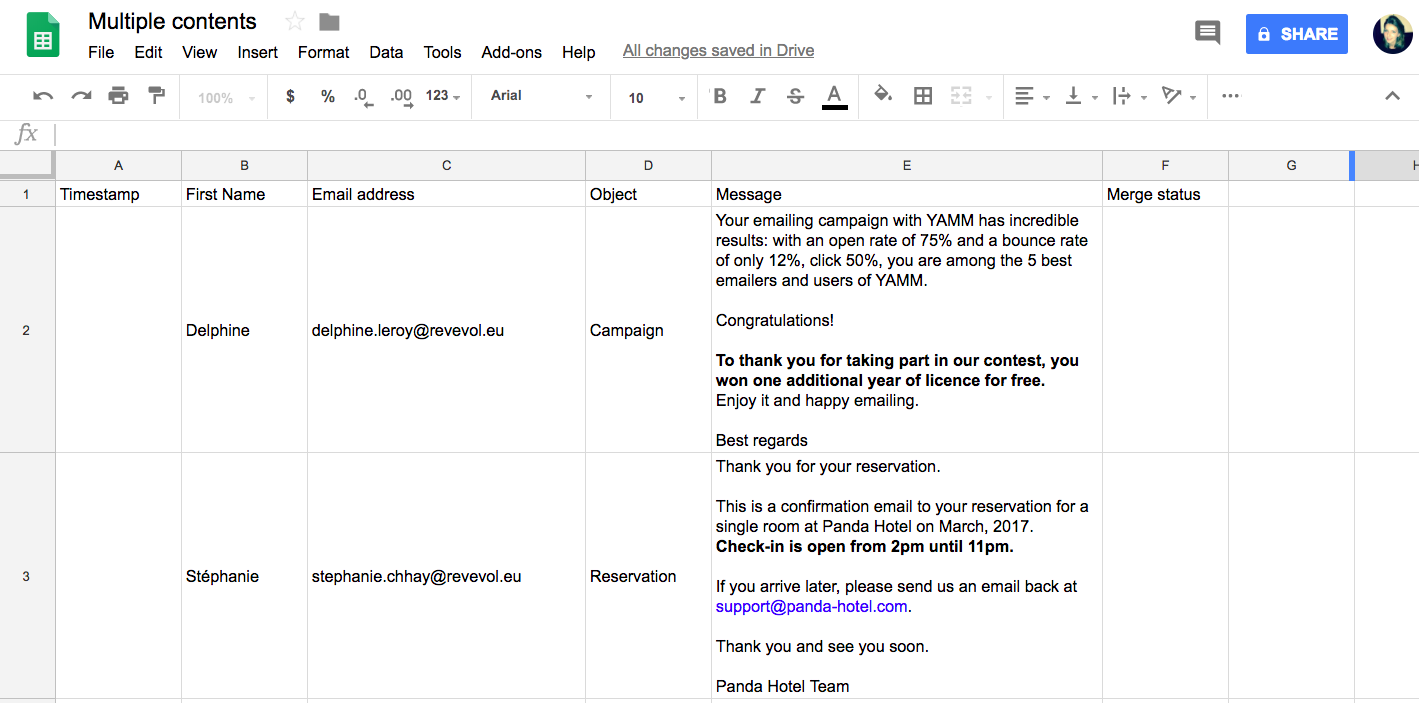Click the Delphine cell
Screen dimensions: 1419x703
pyautogui.click(x=244, y=330)
